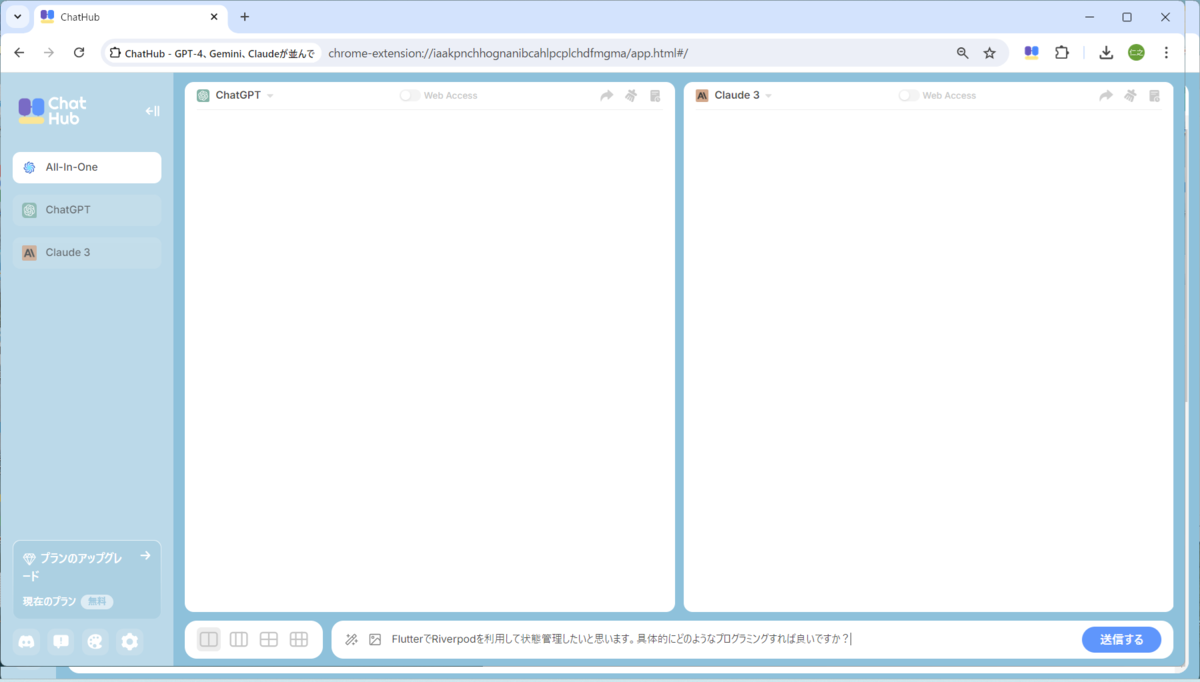Viewport: 1200px width, 682px height.
Task: Click the ChatHub logo
Action: click(x=53, y=111)
